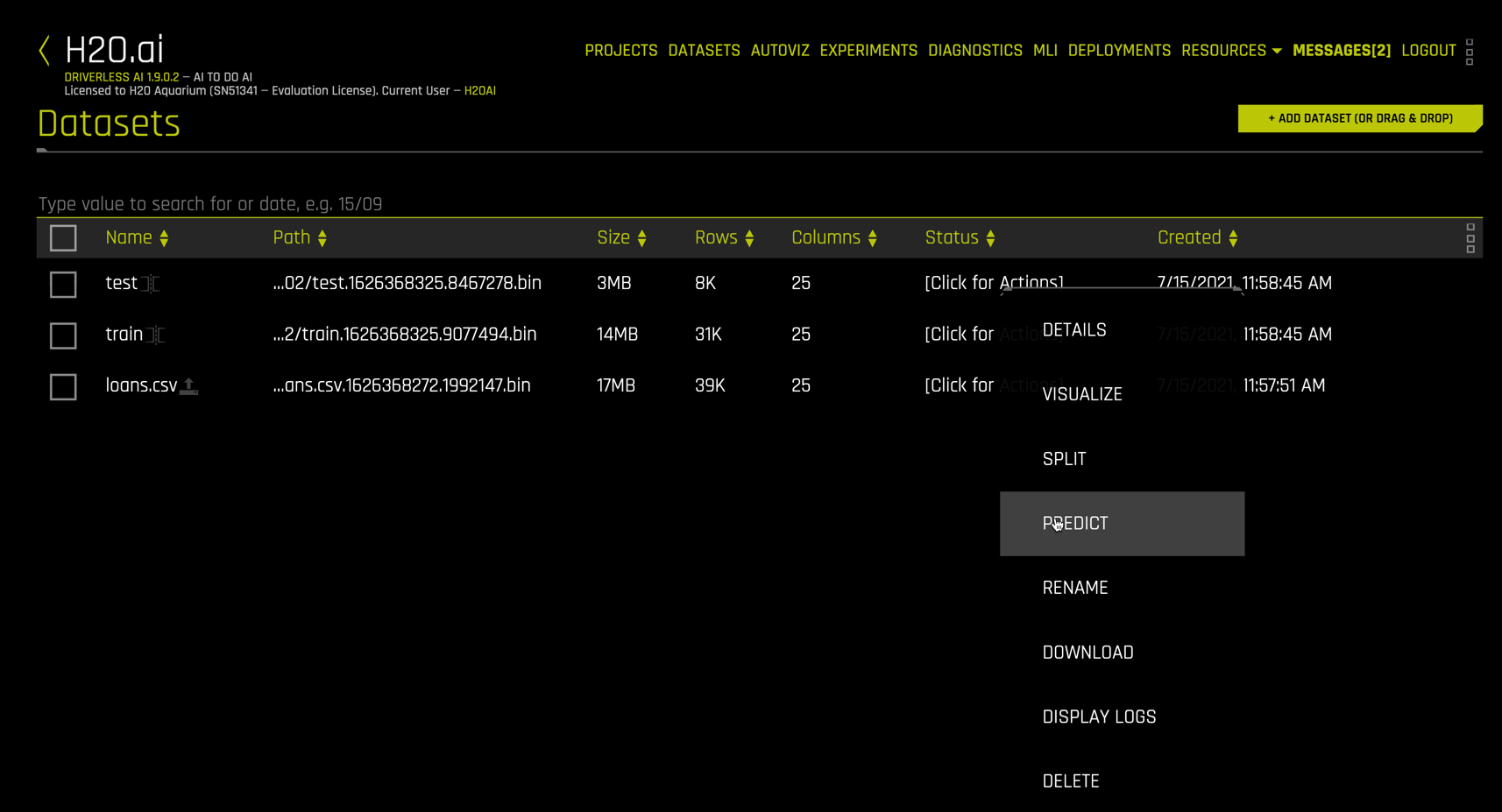Image resolution: width=1502 pixels, height=812 pixels.
Task: Click the train dataset name
Action: click(x=124, y=335)
